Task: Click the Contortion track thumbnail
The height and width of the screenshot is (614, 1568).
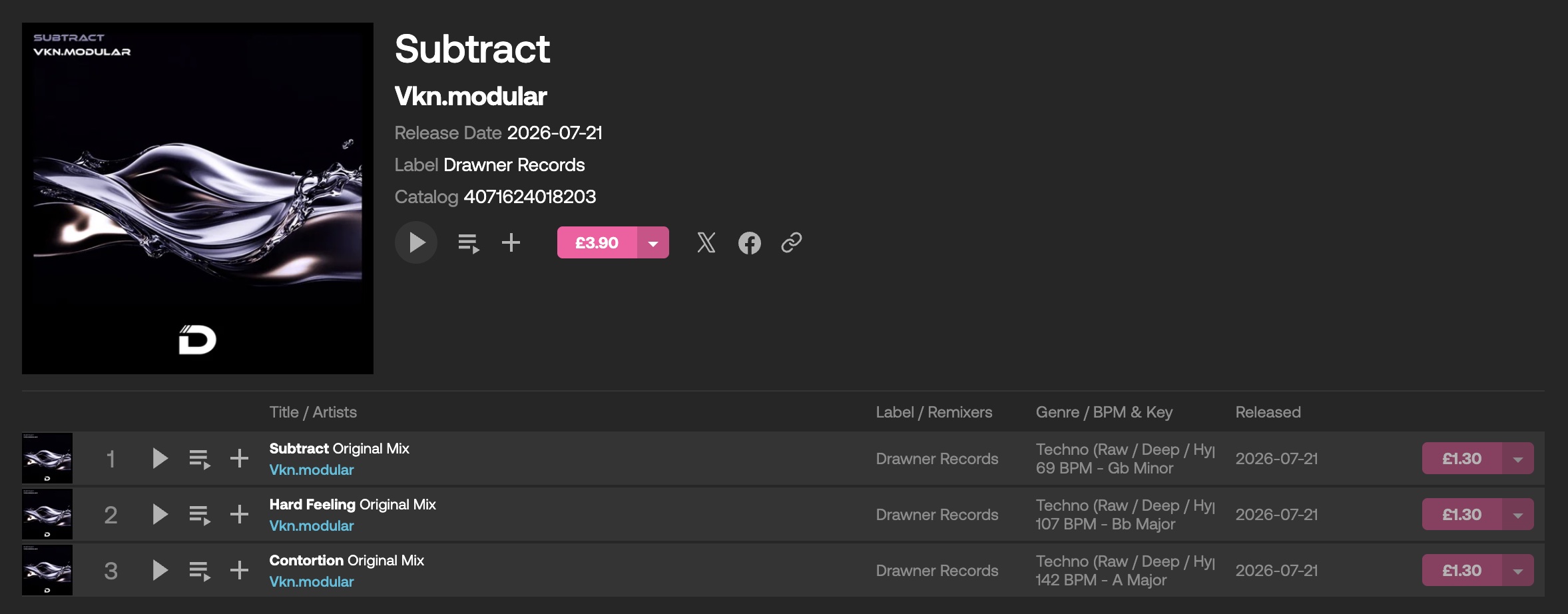Action: [x=47, y=570]
